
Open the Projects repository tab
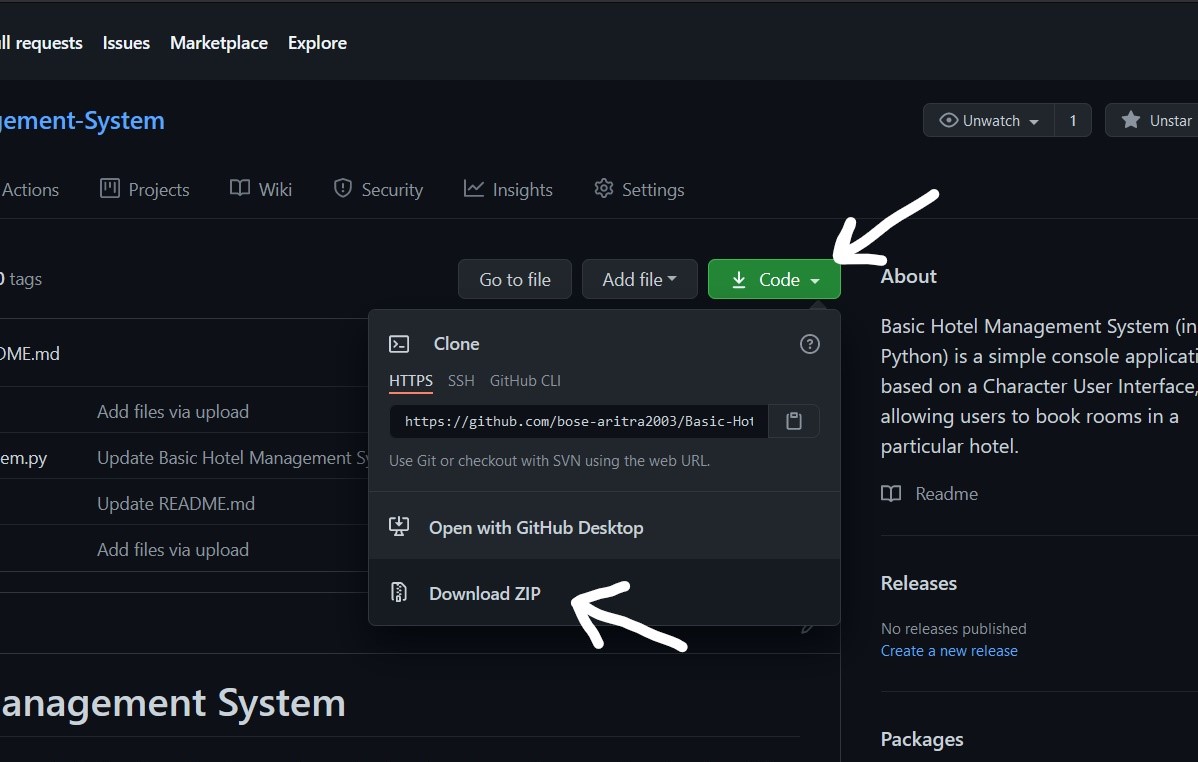[144, 190]
